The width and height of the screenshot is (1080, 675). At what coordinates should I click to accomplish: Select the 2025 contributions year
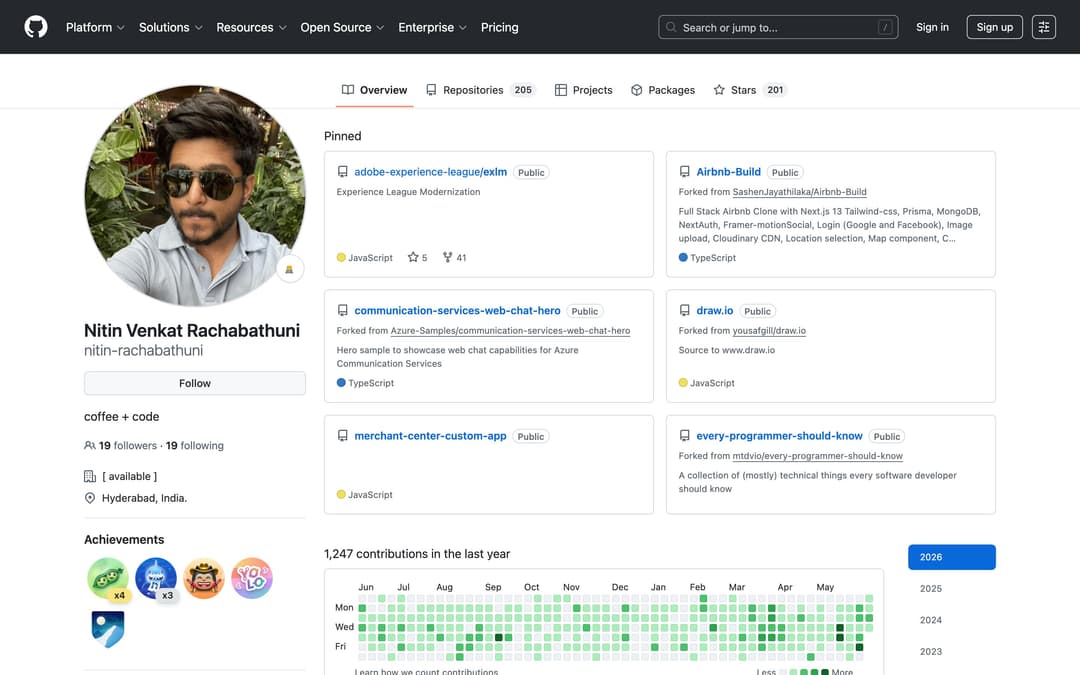point(951,589)
